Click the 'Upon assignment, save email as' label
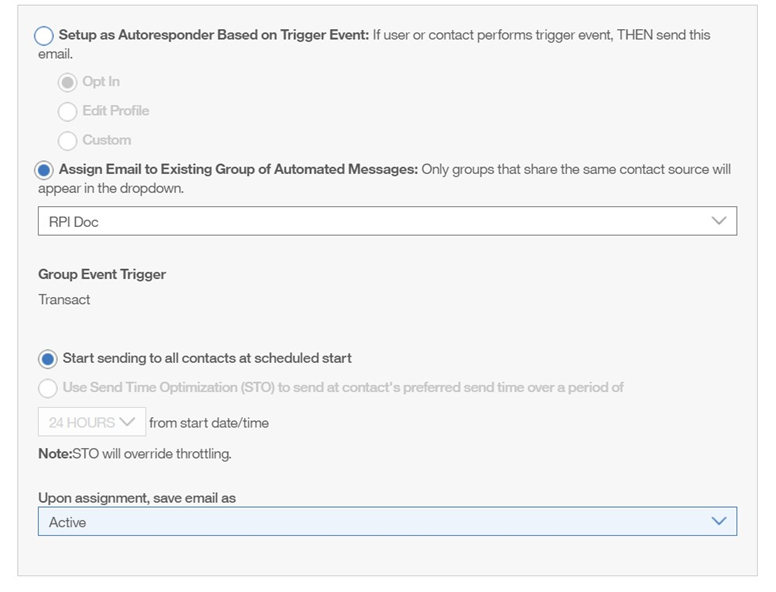 pos(137,497)
